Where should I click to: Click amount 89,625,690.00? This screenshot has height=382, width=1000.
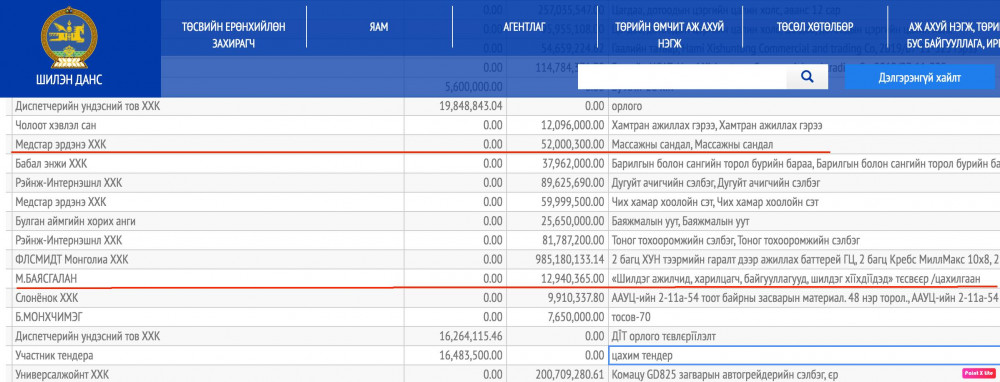tap(572, 183)
